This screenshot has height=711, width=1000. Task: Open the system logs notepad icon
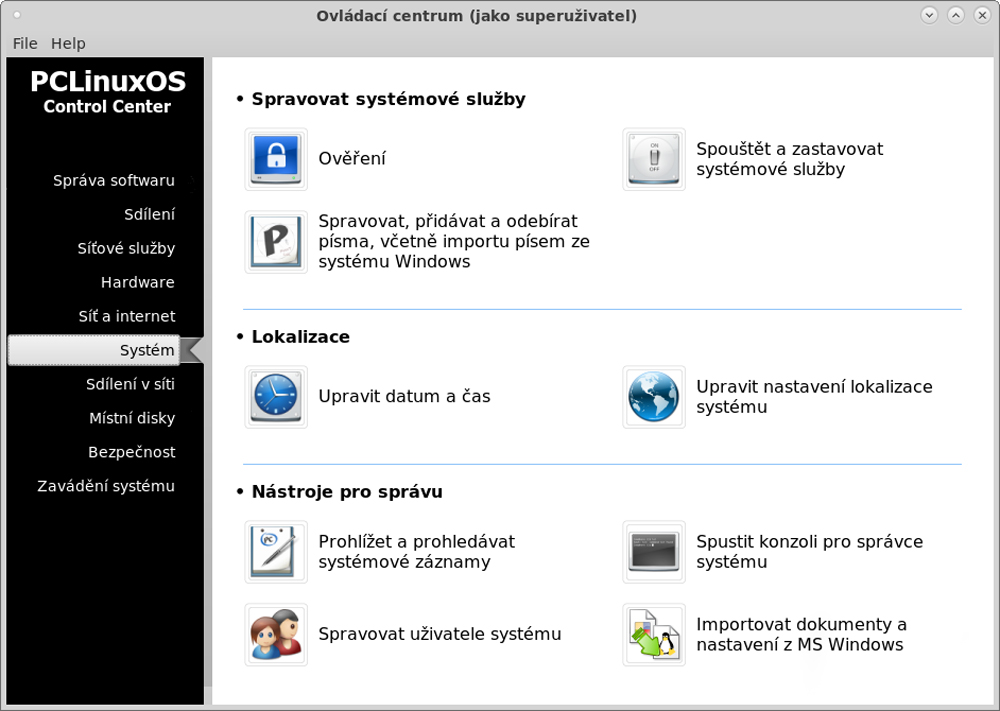[x=276, y=552]
